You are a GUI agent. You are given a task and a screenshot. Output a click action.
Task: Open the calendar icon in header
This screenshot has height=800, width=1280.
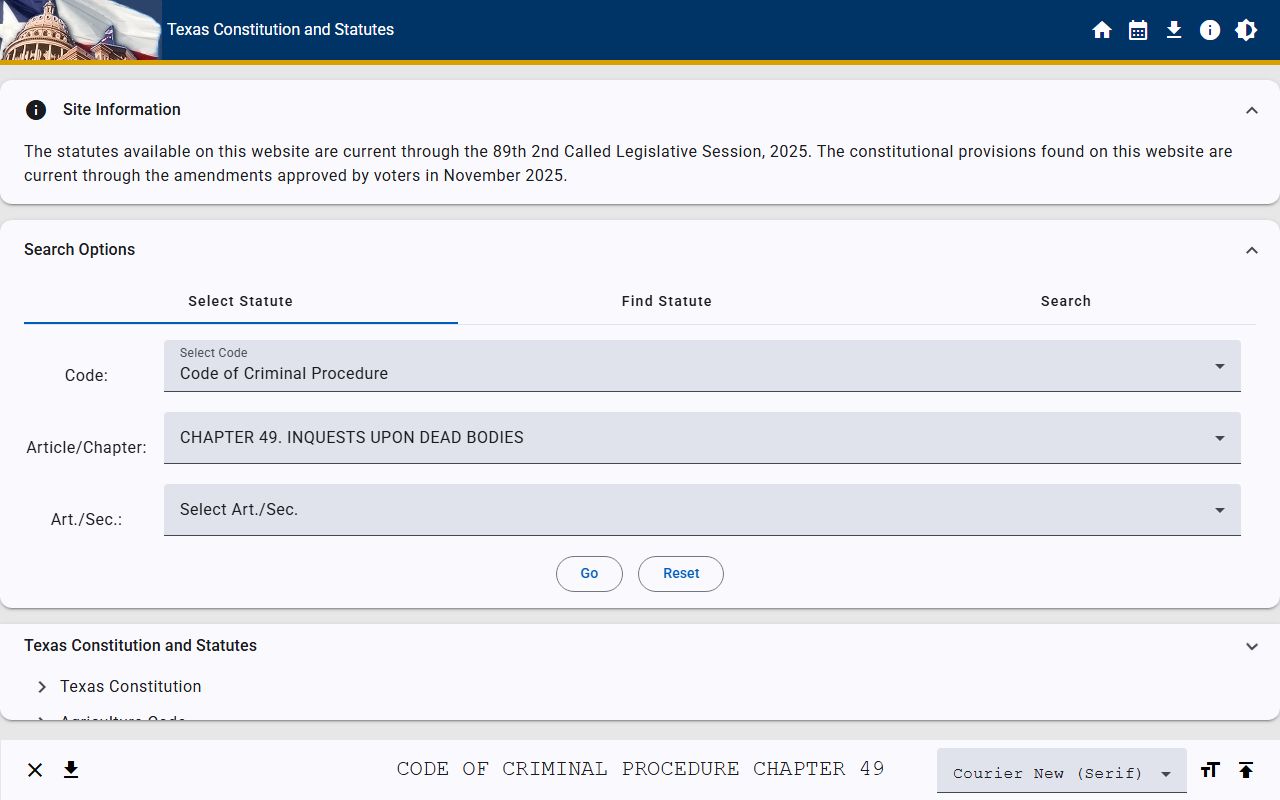[x=1138, y=30]
